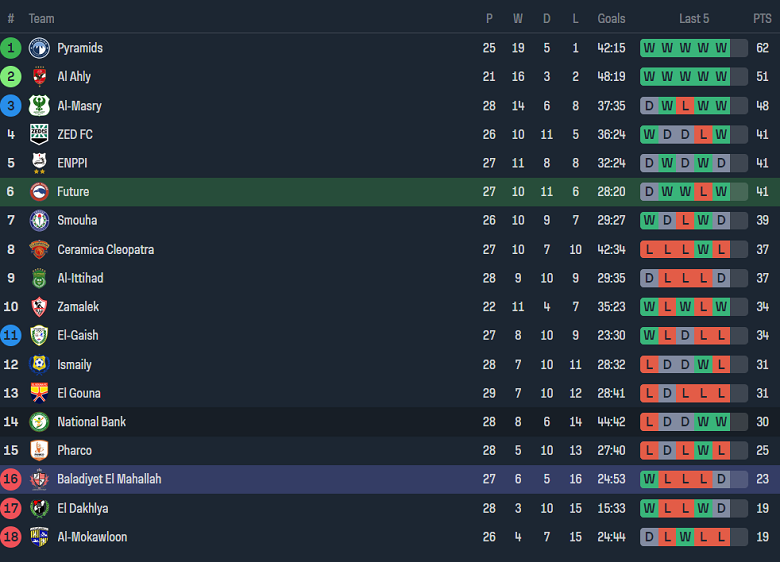Click the El Gouna club badge

click(x=39, y=393)
